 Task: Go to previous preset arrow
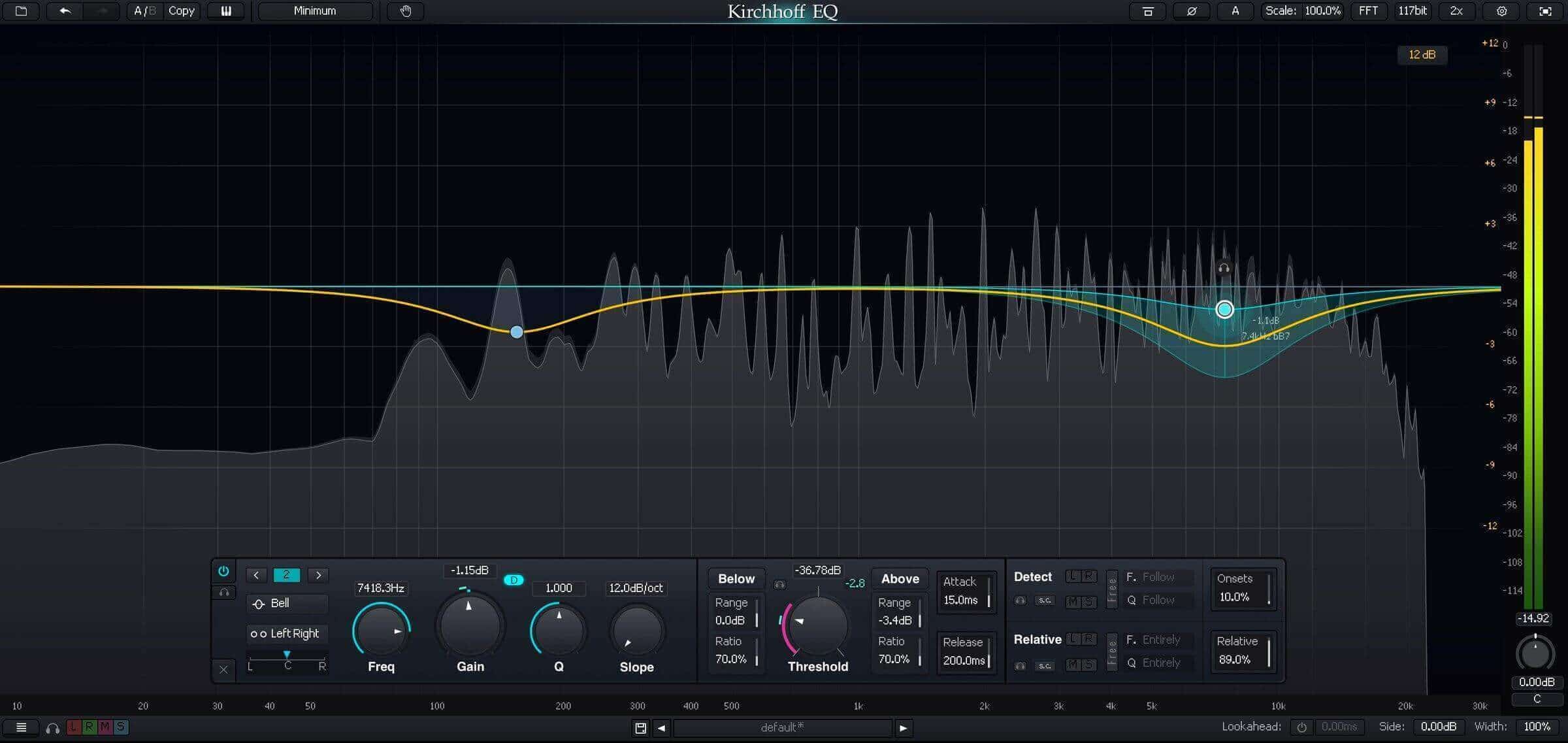[x=661, y=728]
